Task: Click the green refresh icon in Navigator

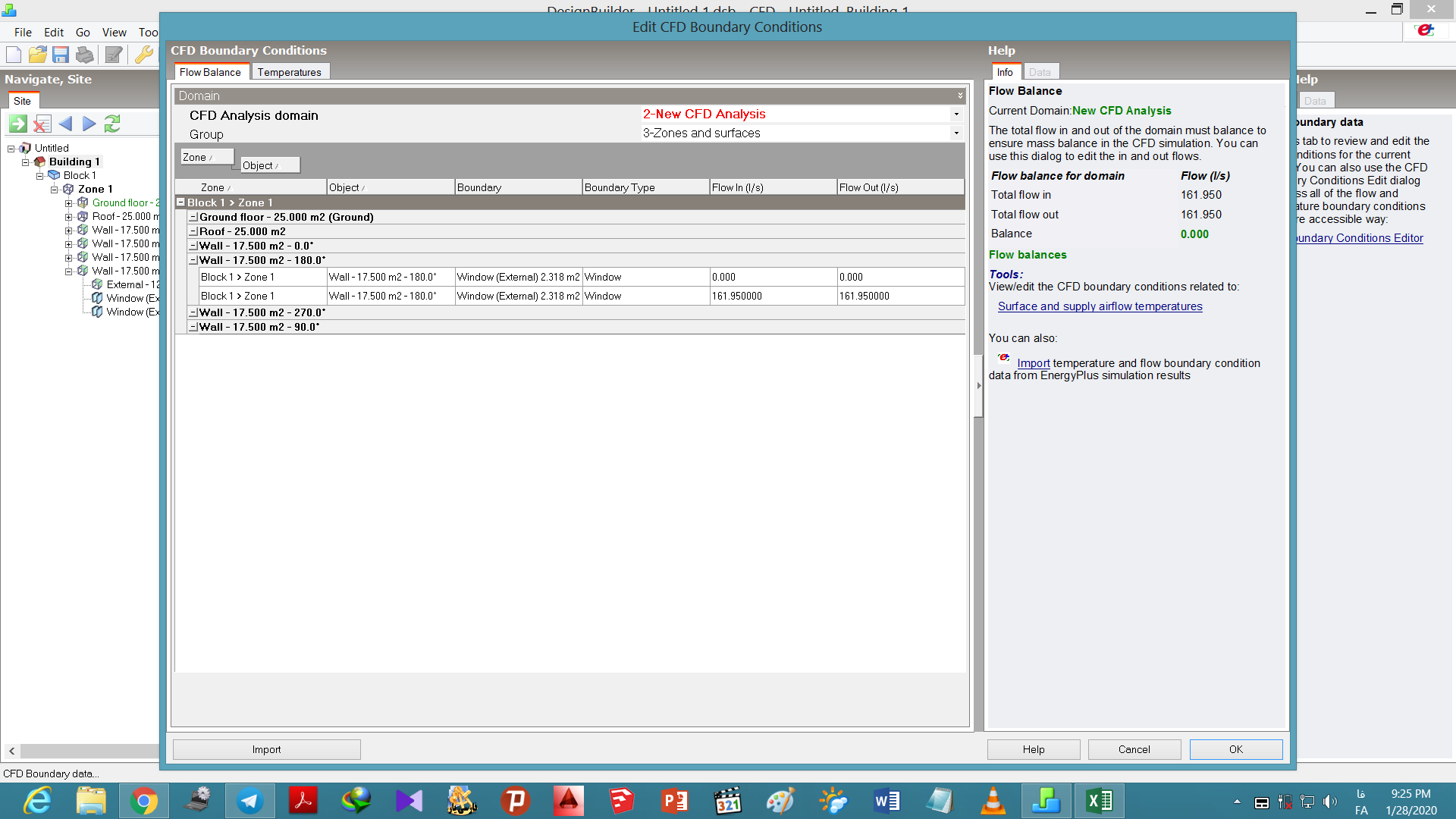Action: 112,124
